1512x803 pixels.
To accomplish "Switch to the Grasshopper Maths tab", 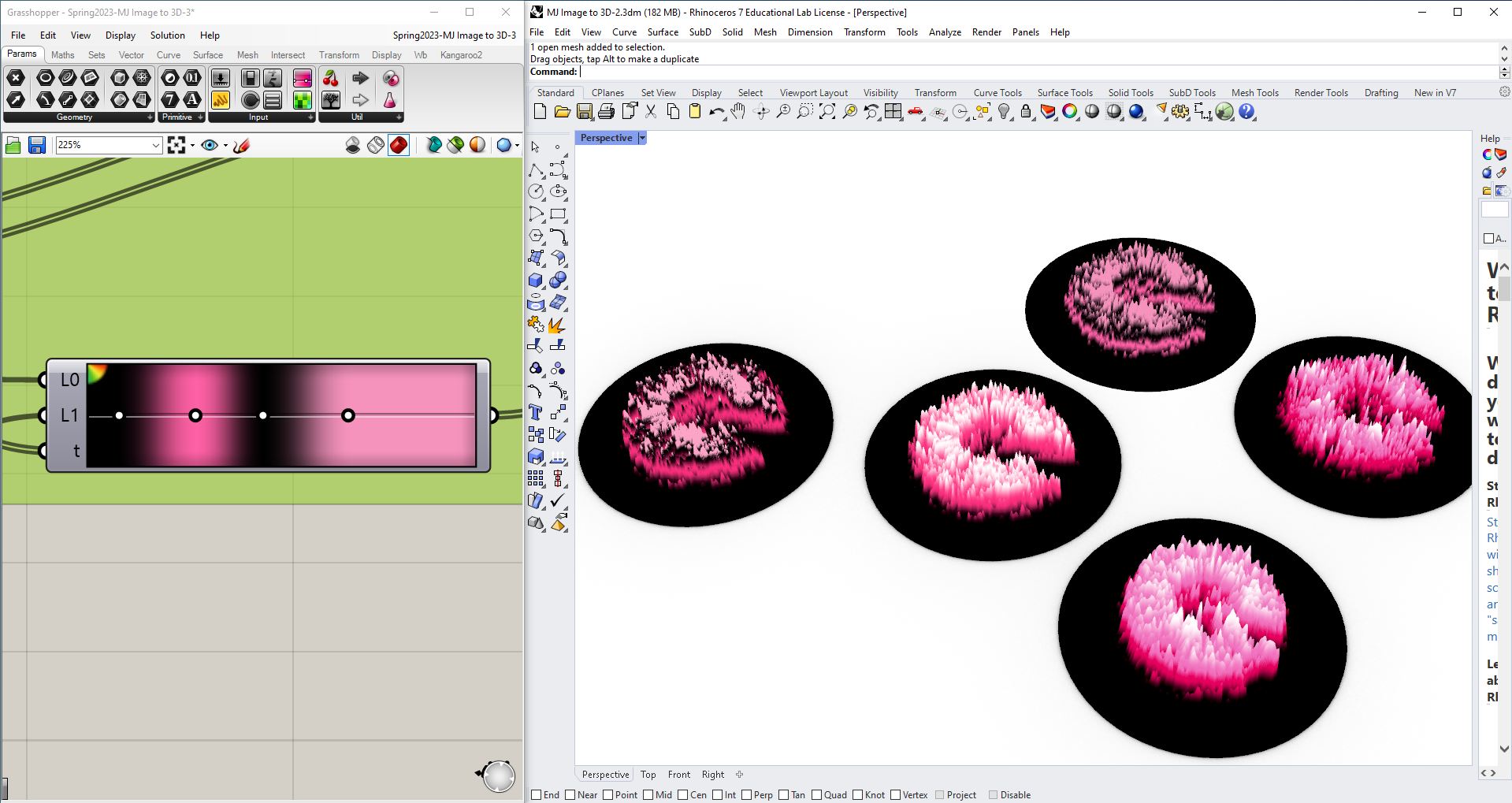I will pyautogui.click(x=62, y=55).
